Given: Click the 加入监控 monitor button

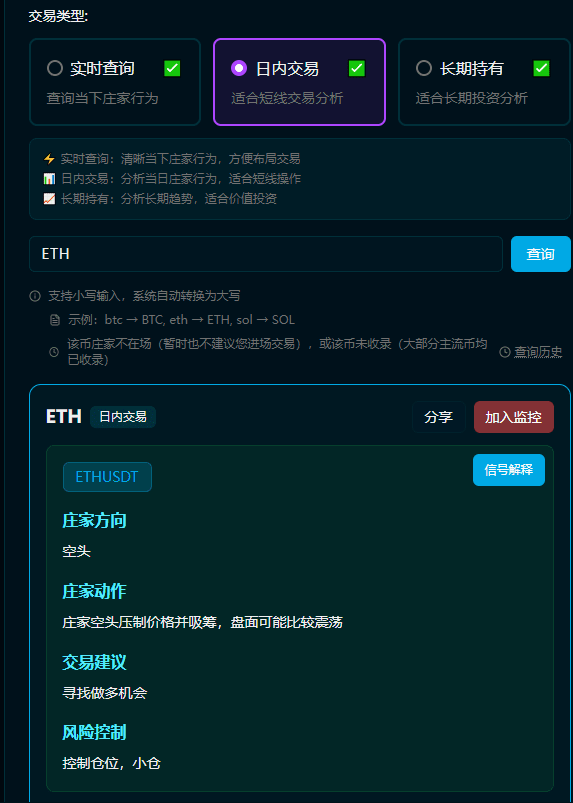Looking at the screenshot, I should tap(514, 417).
